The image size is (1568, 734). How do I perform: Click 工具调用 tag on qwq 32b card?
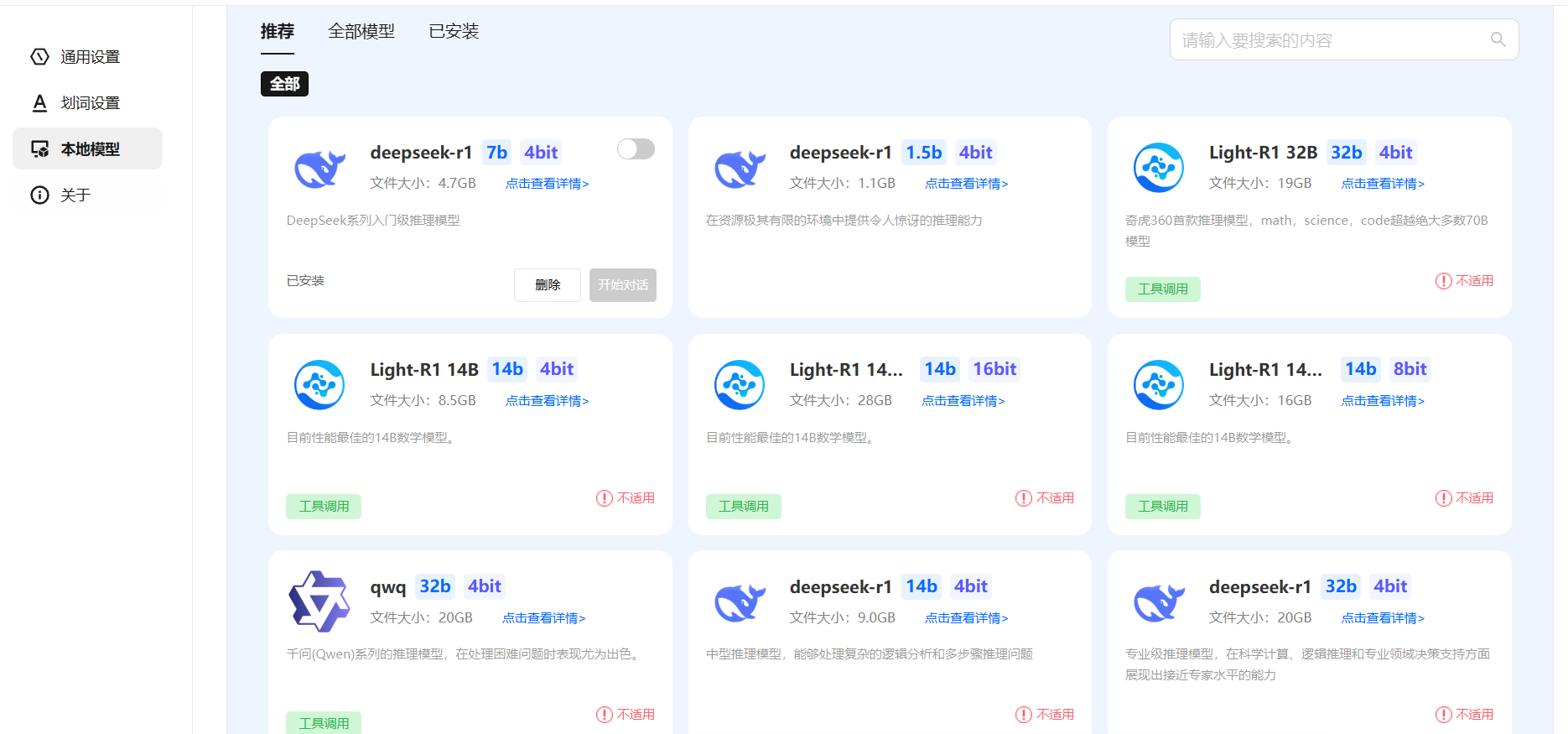324,723
